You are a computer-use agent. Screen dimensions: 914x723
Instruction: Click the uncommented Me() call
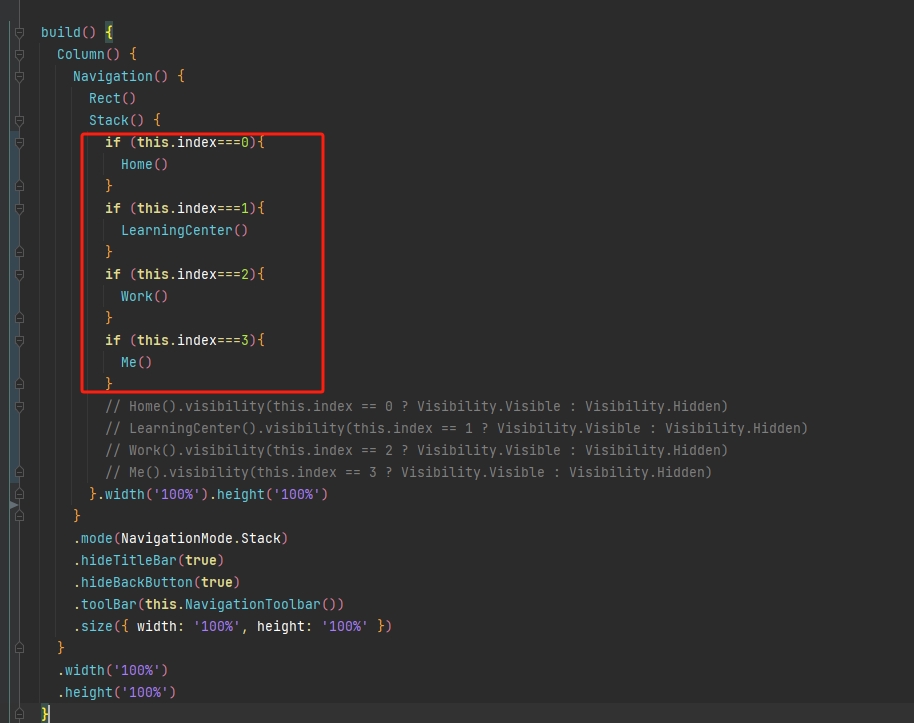pos(136,362)
